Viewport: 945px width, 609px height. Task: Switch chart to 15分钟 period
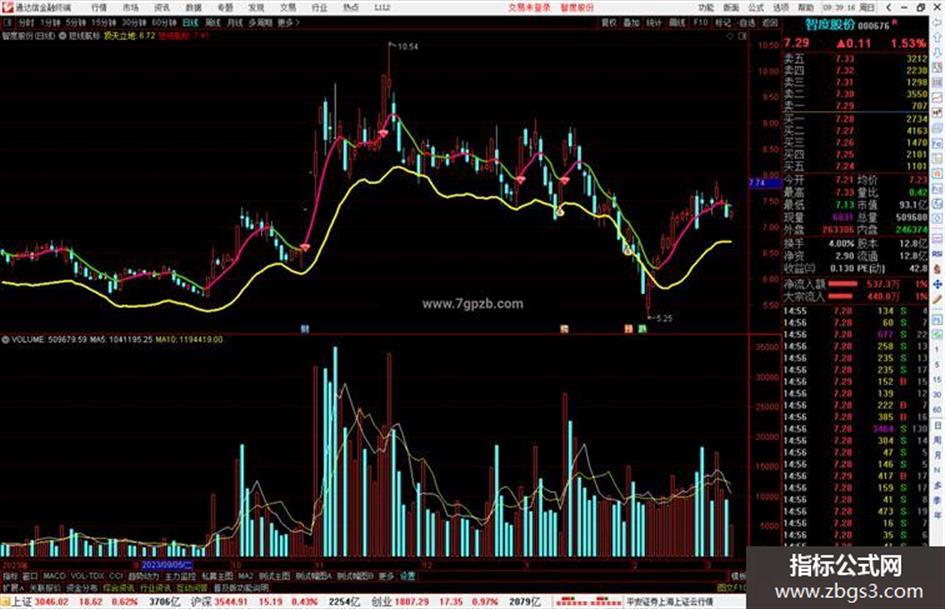[x=104, y=22]
